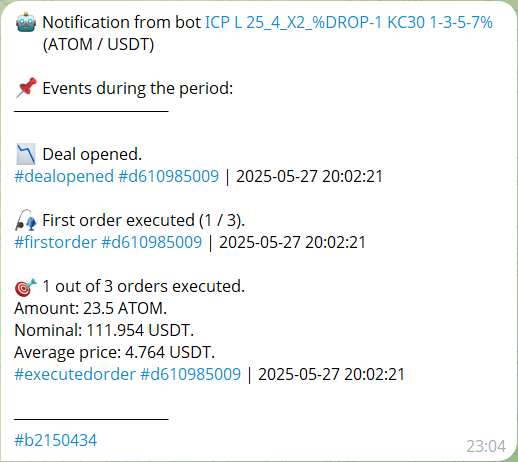This screenshot has height=462, width=518.
Task: Click the 23:04 message timestamp
Action: (486, 446)
